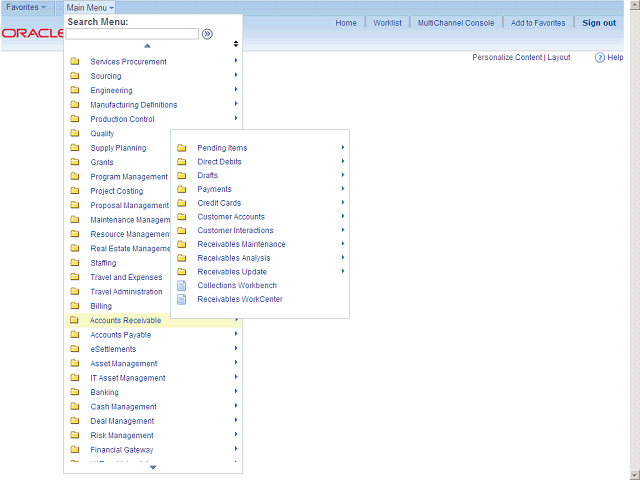Select Accounts Payable from the menu
640x480 pixels.
point(120,335)
